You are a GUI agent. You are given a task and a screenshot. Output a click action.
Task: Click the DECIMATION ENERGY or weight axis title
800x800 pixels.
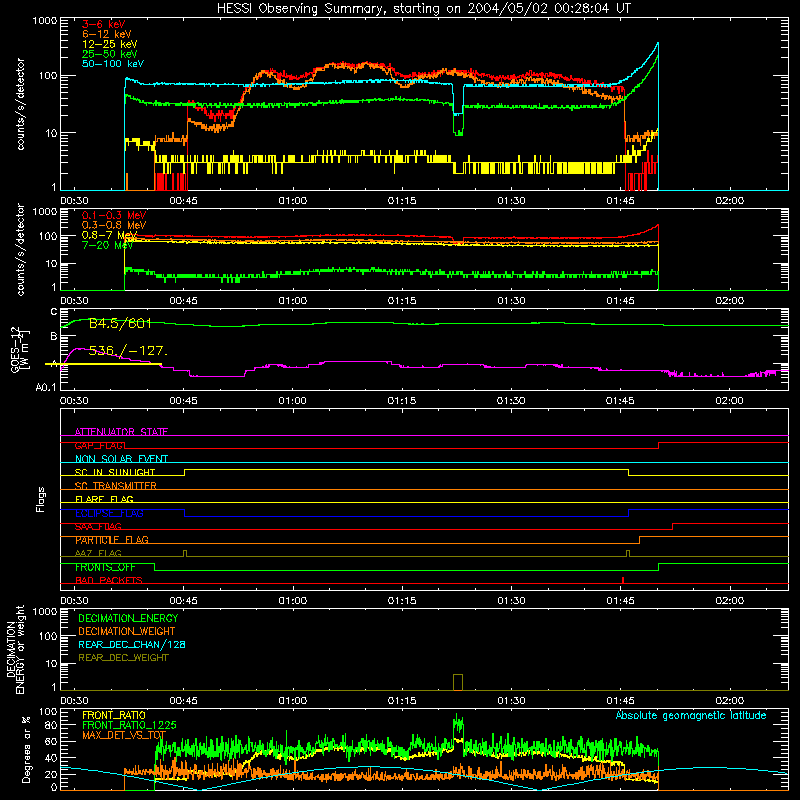coord(15,649)
